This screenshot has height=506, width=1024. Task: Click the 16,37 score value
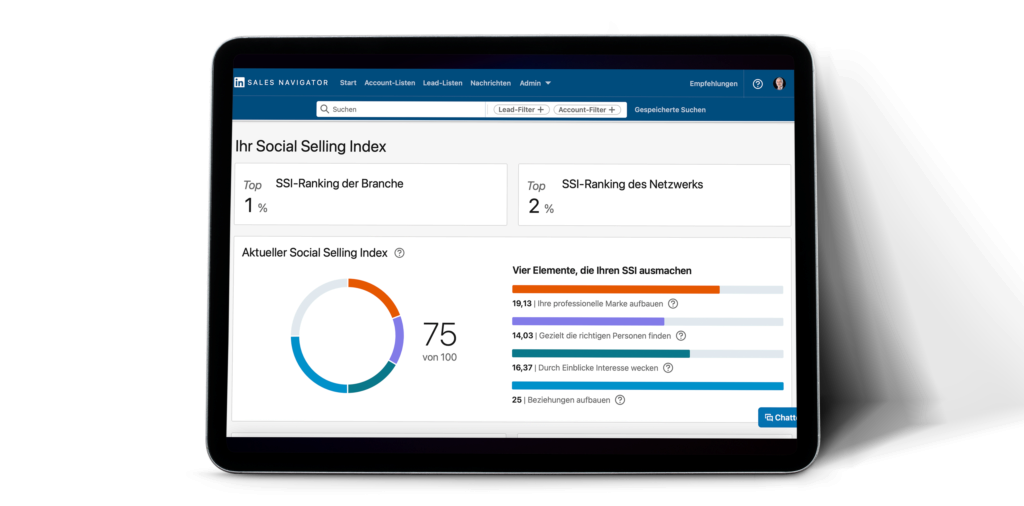coord(522,368)
